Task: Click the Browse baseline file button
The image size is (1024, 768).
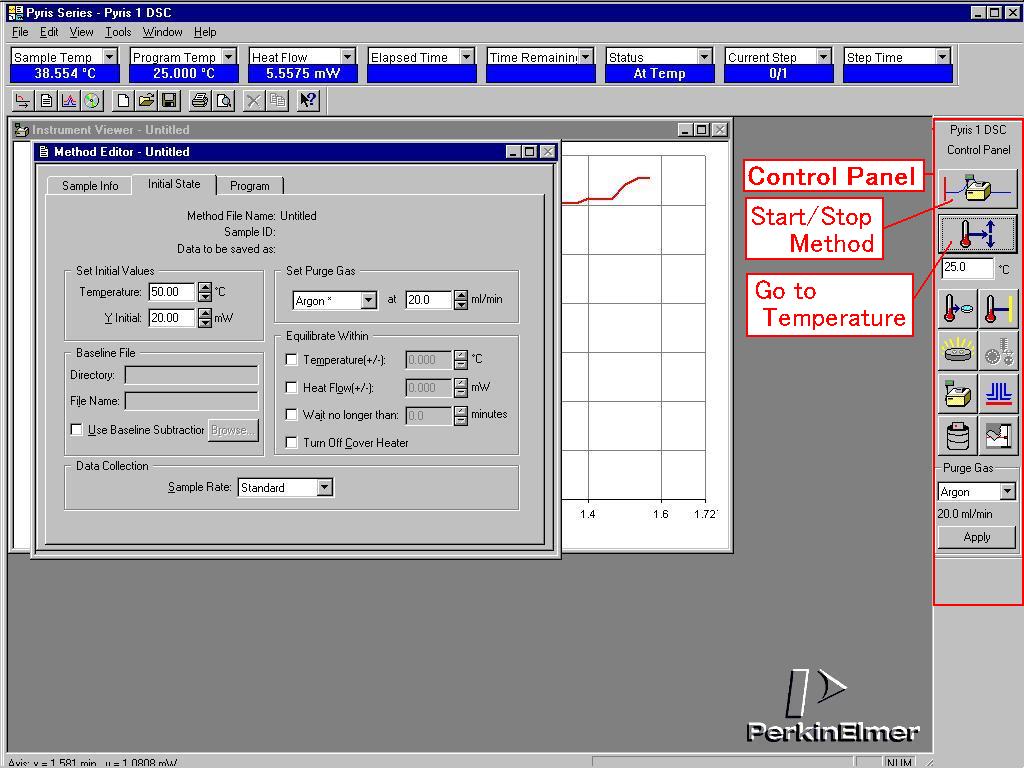Action: (233, 430)
